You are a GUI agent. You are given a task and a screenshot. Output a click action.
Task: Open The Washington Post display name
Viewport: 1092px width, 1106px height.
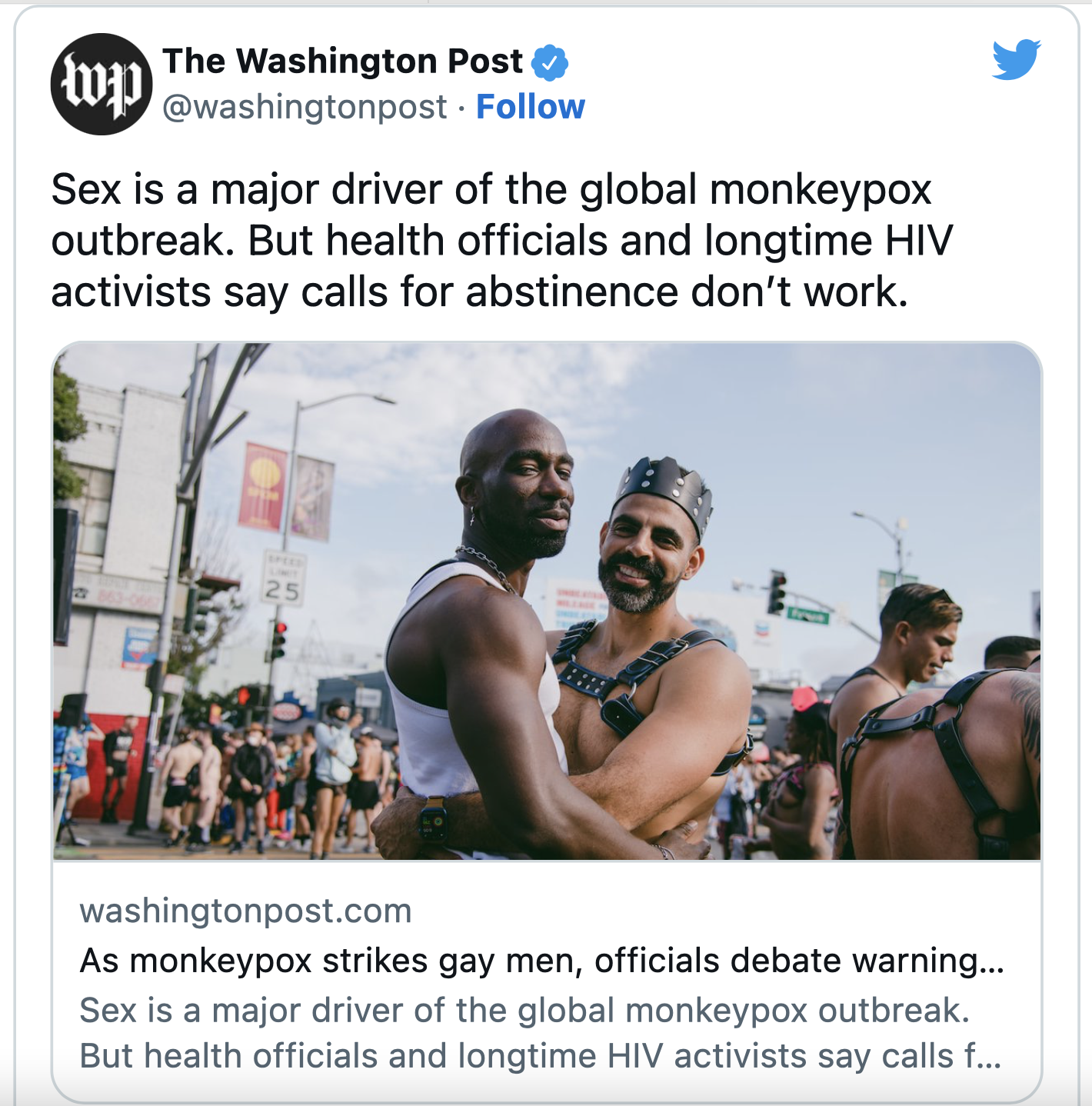tap(342, 62)
